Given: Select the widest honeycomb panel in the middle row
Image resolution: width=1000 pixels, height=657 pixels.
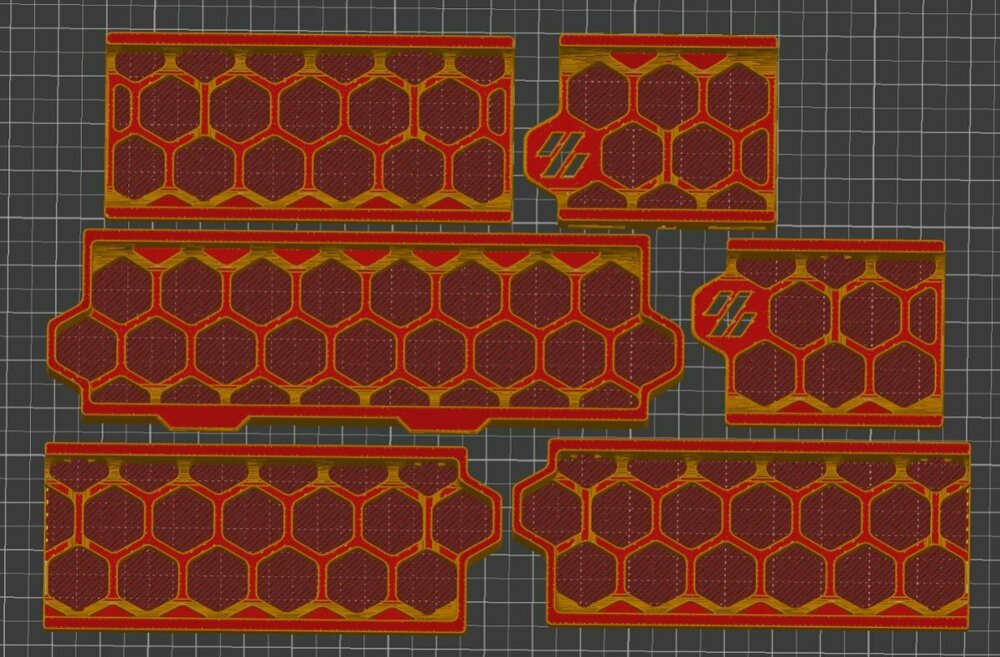Looking at the screenshot, I should [365, 330].
